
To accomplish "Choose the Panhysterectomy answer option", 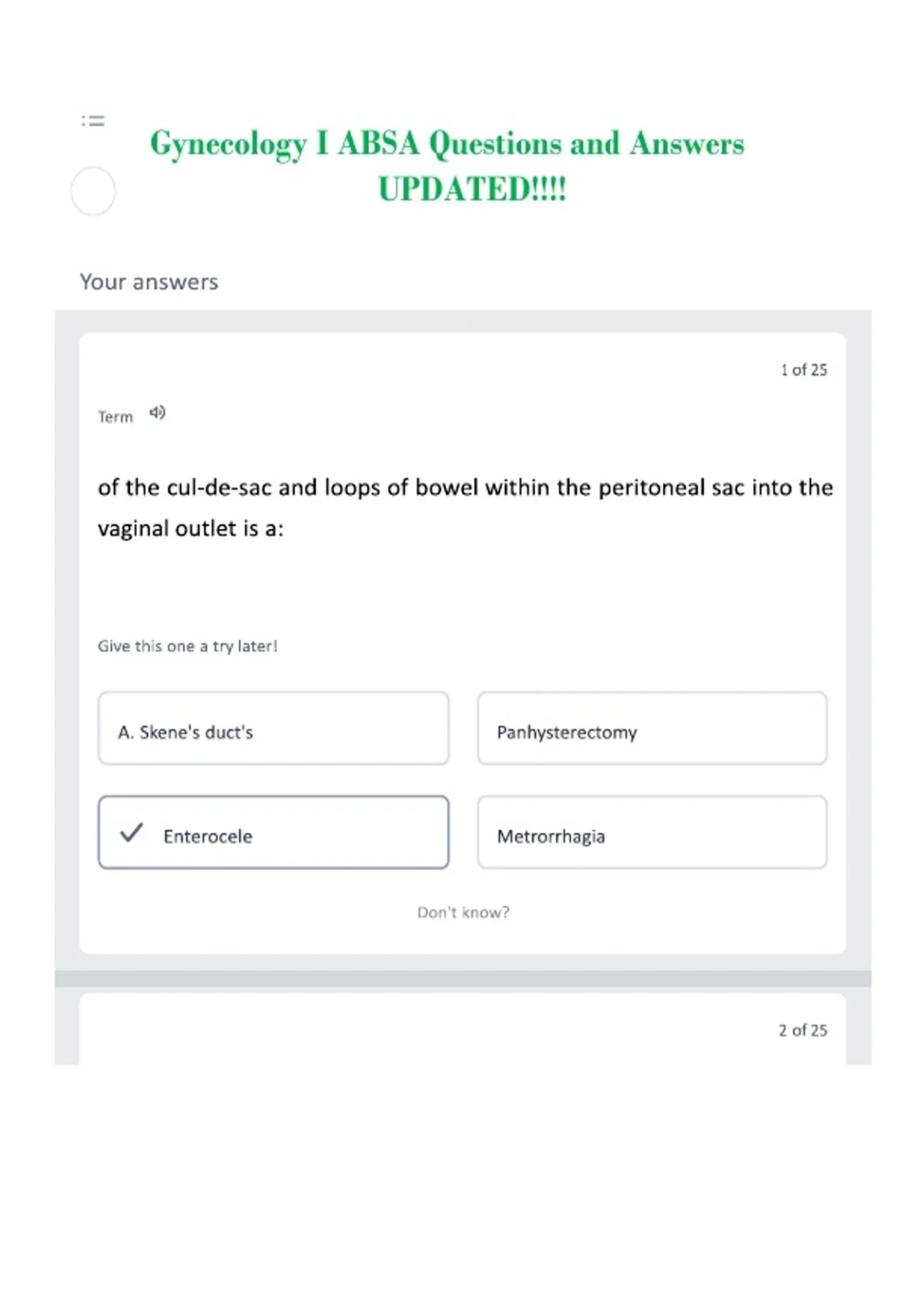I will 652,728.
